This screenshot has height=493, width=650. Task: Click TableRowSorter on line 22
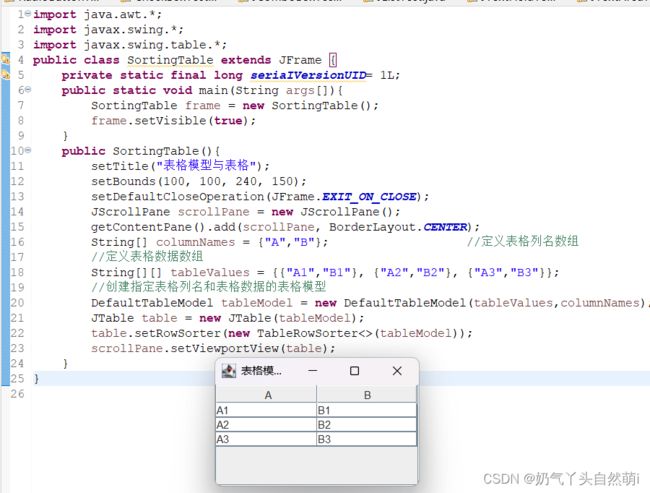[x=311, y=333]
